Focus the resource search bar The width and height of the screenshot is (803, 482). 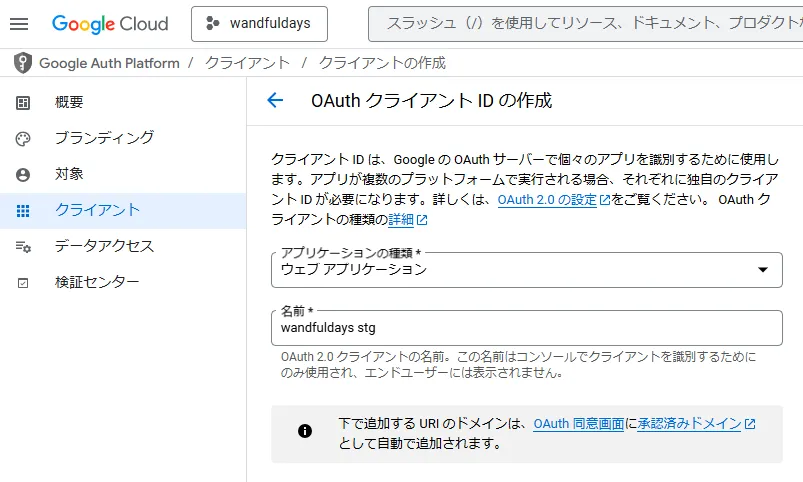coord(585,24)
